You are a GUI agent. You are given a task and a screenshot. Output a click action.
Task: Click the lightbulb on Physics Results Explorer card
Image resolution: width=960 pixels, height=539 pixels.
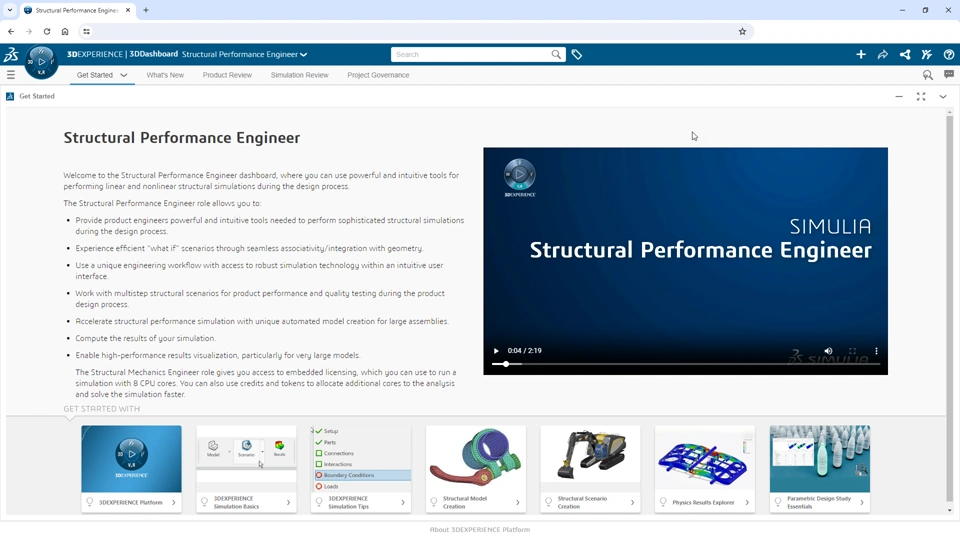(663, 502)
